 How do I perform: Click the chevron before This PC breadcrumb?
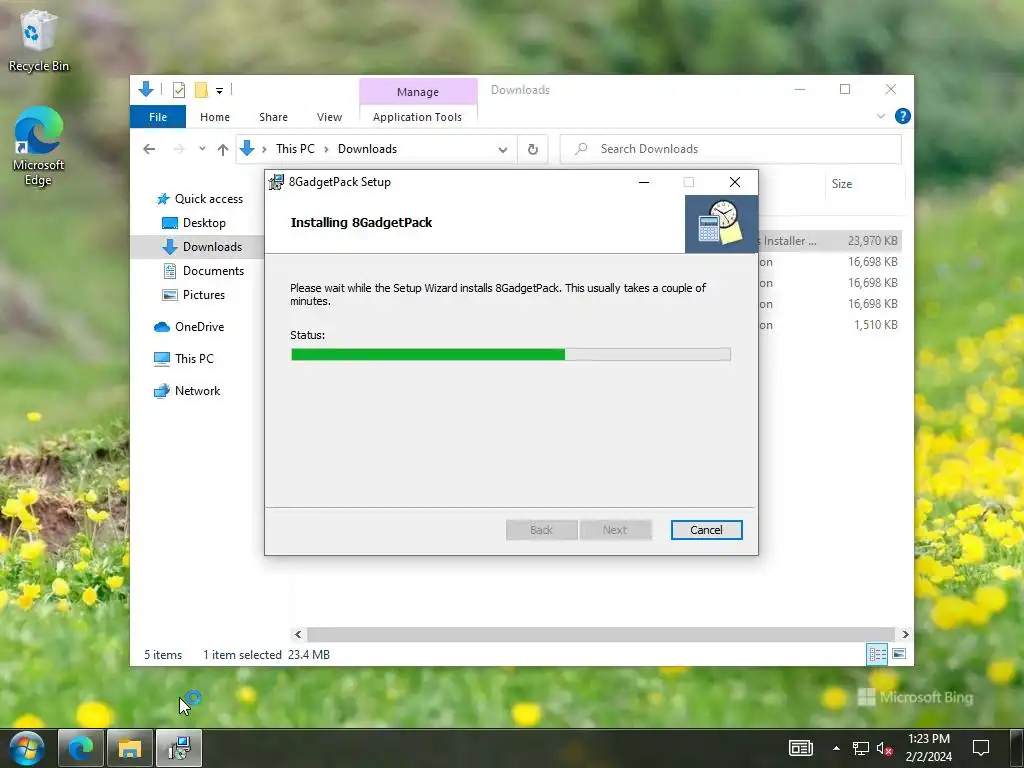(x=264, y=150)
